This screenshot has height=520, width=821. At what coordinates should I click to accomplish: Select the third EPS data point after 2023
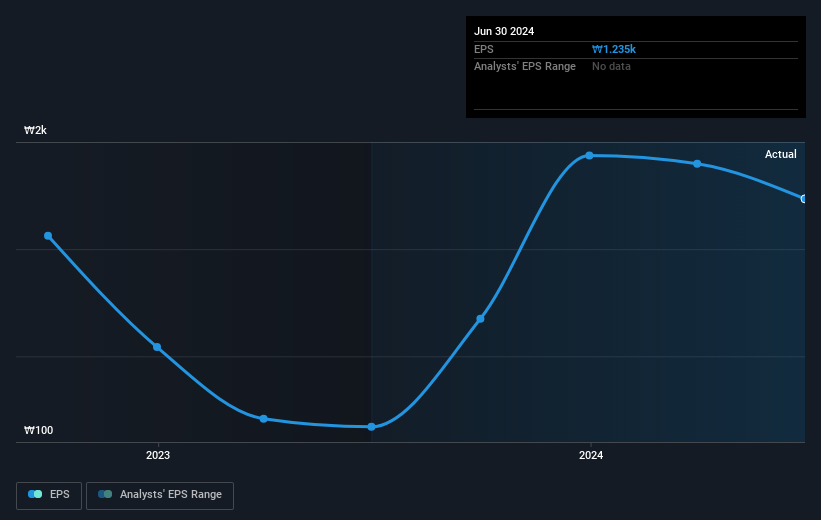(x=264, y=419)
